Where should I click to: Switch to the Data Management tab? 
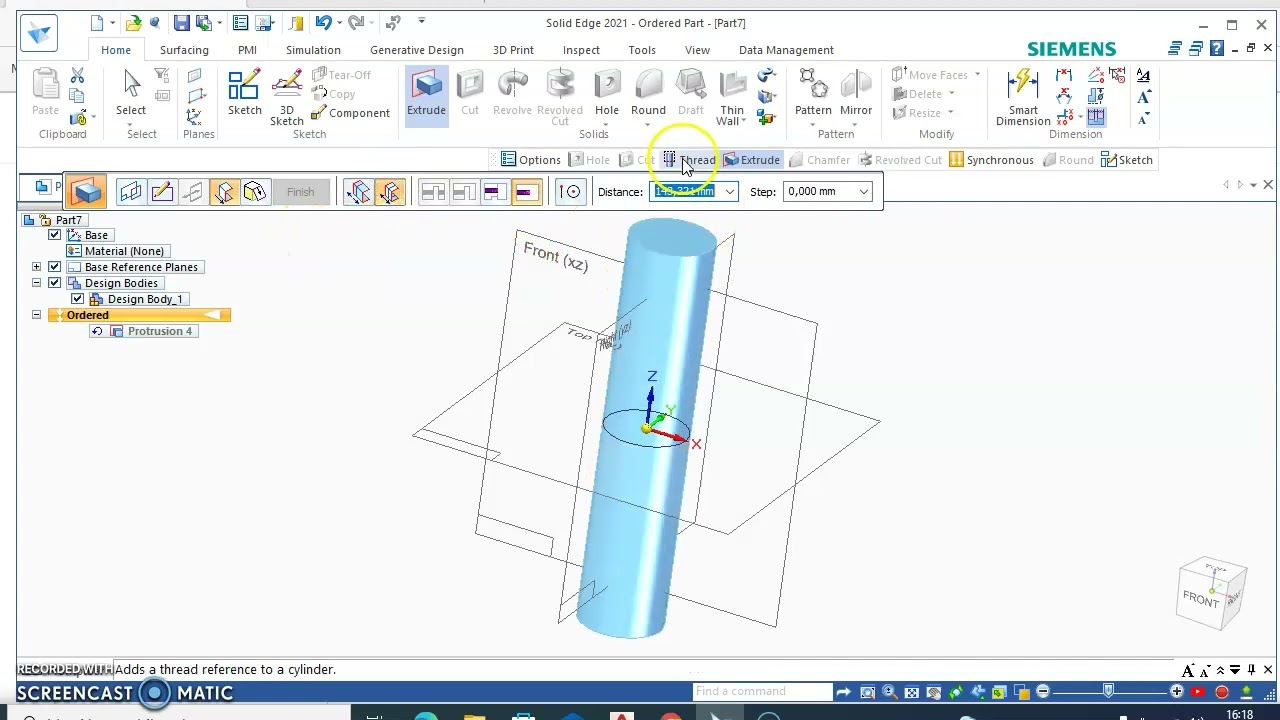[786, 50]
